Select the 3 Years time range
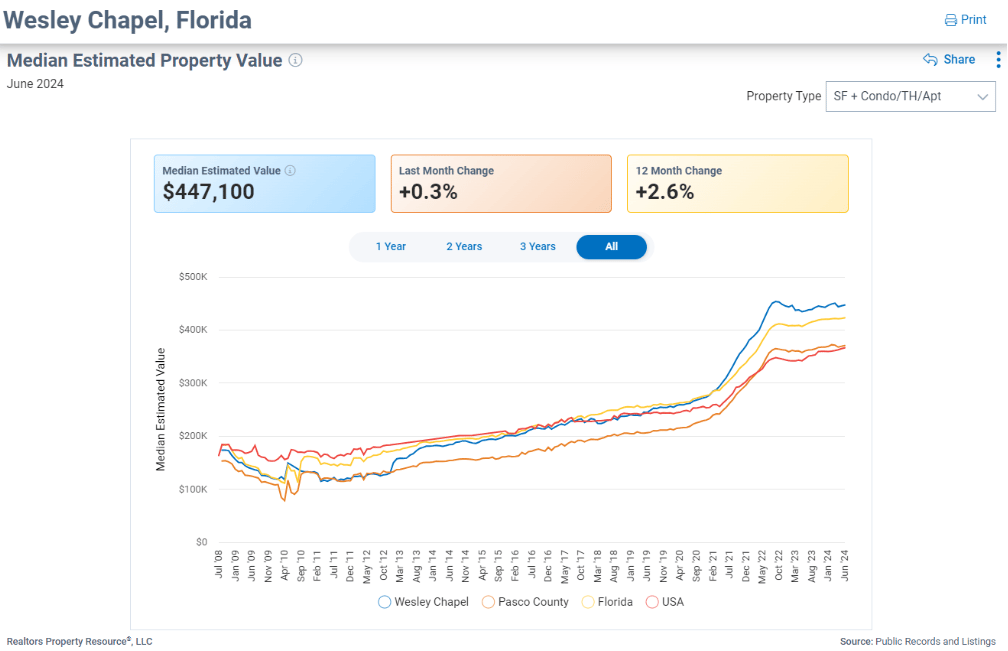The height and width of the screenshot is (651, 1008). tap(538, 247)
